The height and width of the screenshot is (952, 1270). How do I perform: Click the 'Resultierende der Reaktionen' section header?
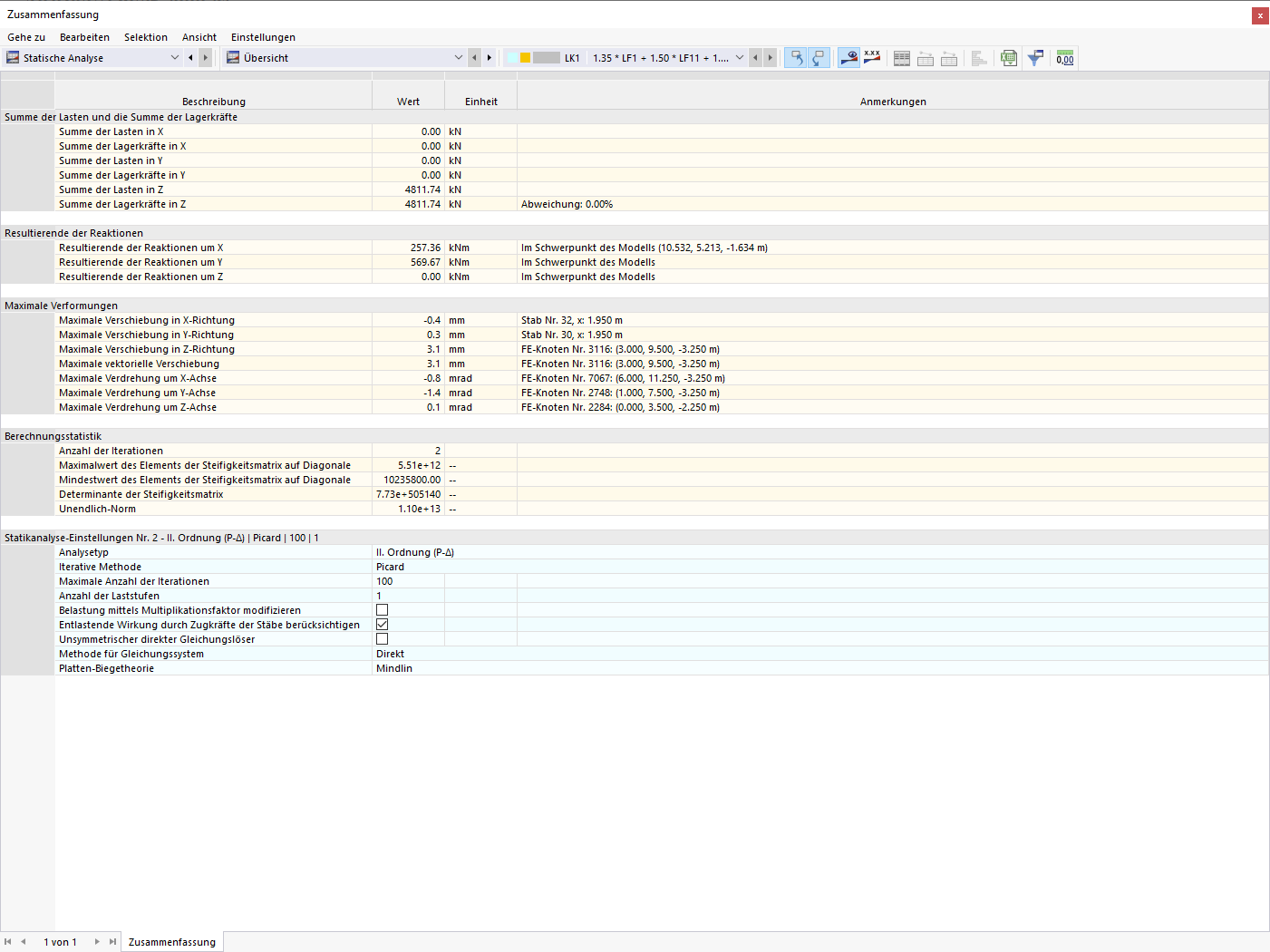point(73,233)
